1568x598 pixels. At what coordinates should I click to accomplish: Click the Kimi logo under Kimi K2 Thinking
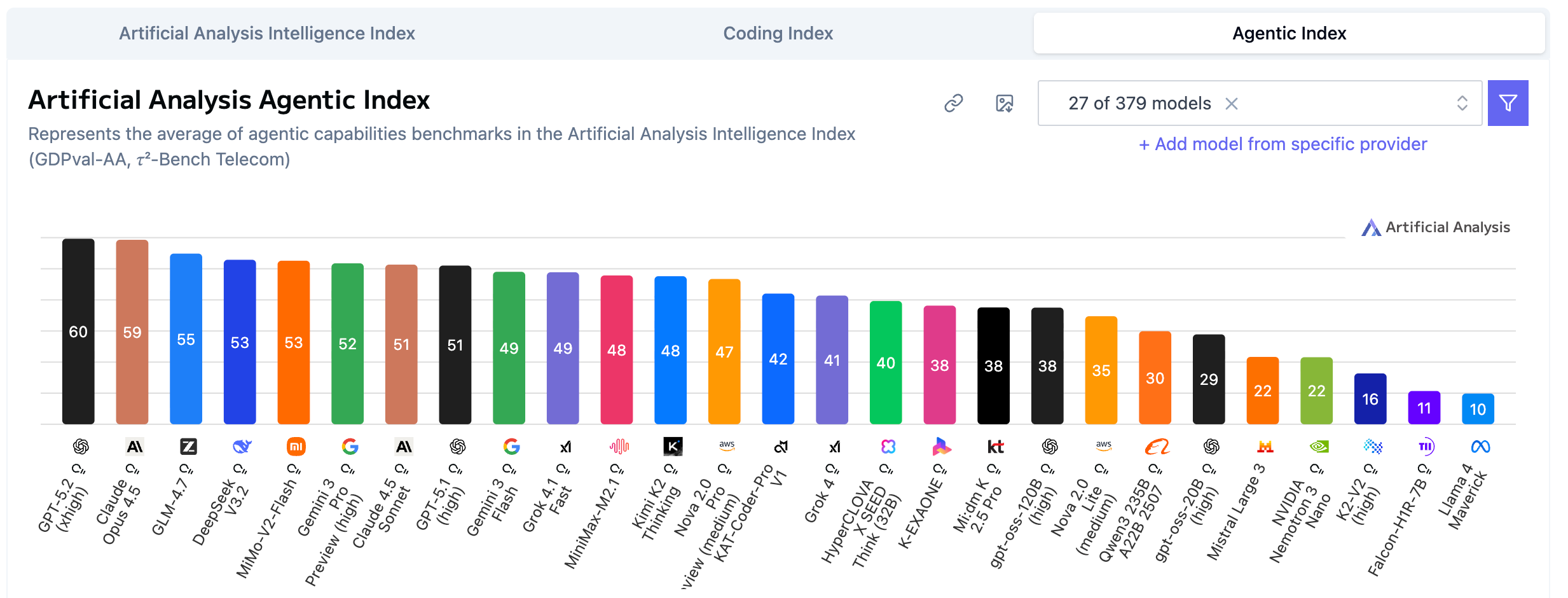click(673, 447)
